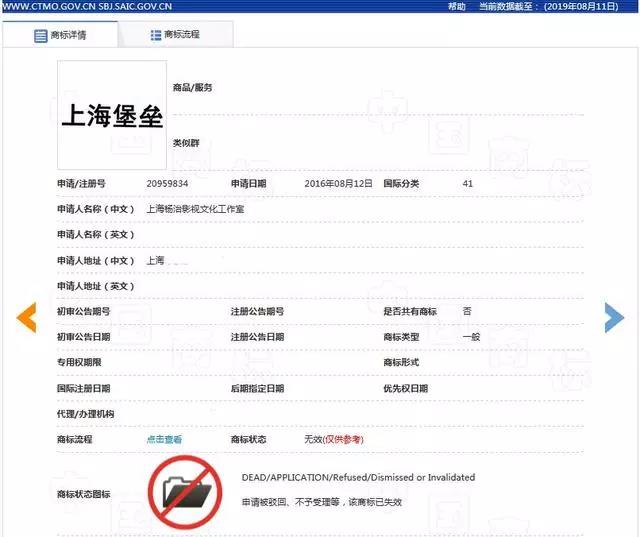Click the registration number 20959834
The image size is (640, 537).
tap(167, 184)
